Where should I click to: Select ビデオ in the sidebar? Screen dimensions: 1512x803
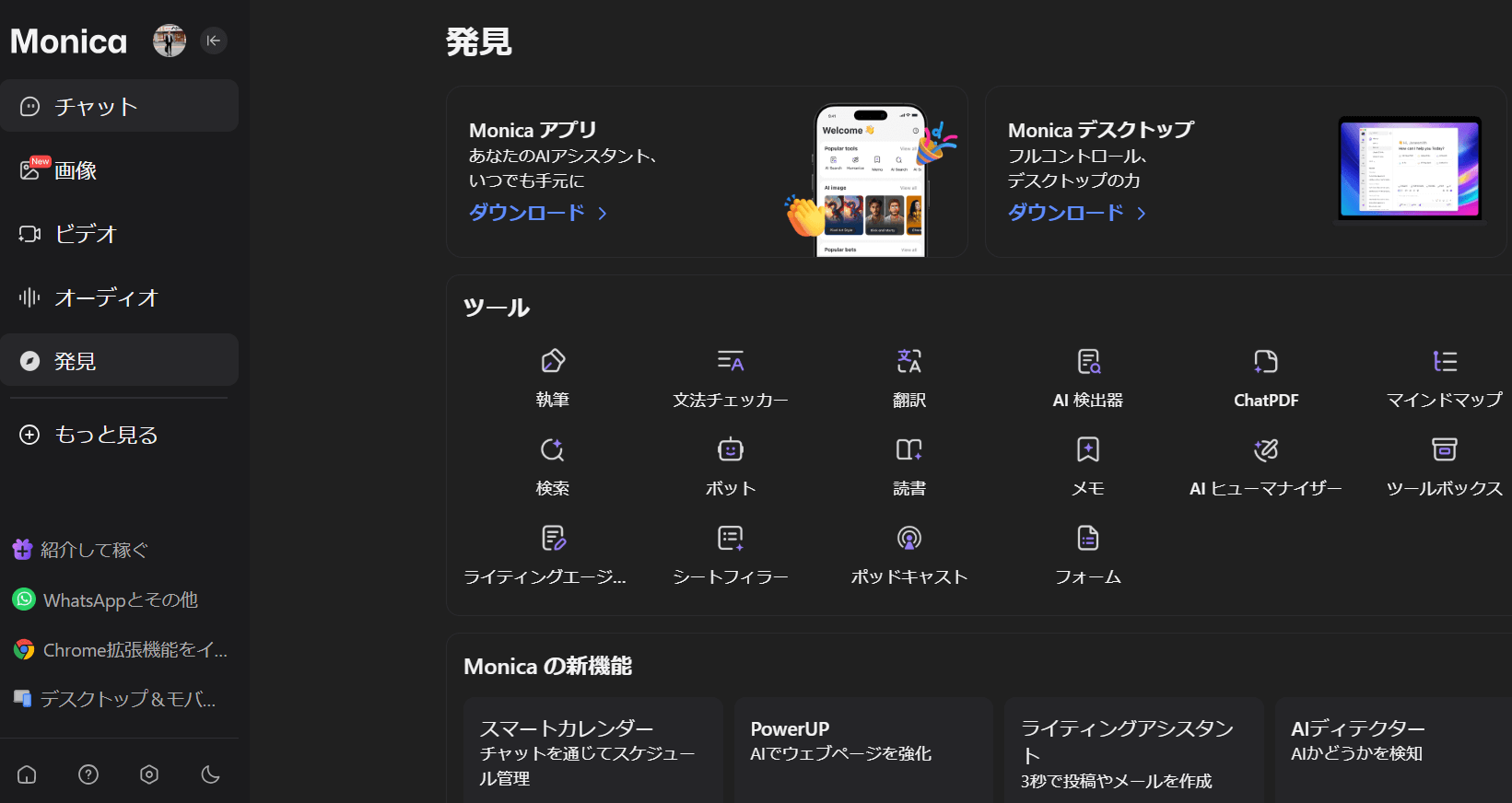point(120,233)
